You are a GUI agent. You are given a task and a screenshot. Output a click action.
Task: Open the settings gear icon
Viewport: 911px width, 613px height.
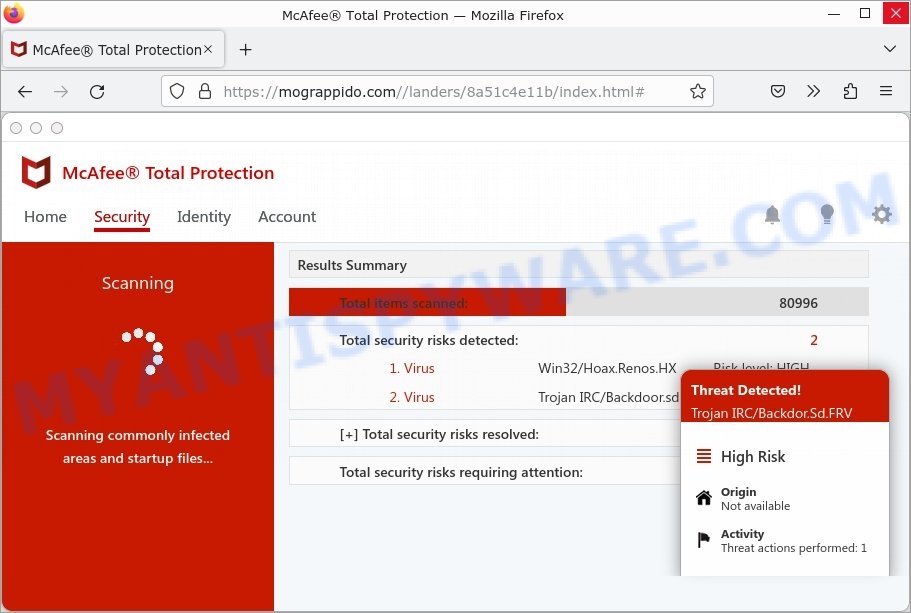[x=882, y=214]
